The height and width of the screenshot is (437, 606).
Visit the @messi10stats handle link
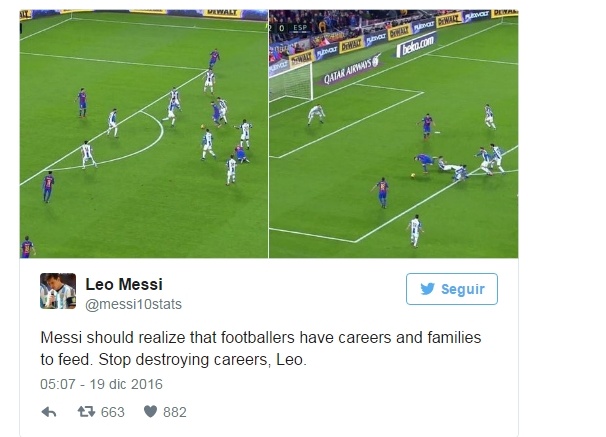point(135,303)
